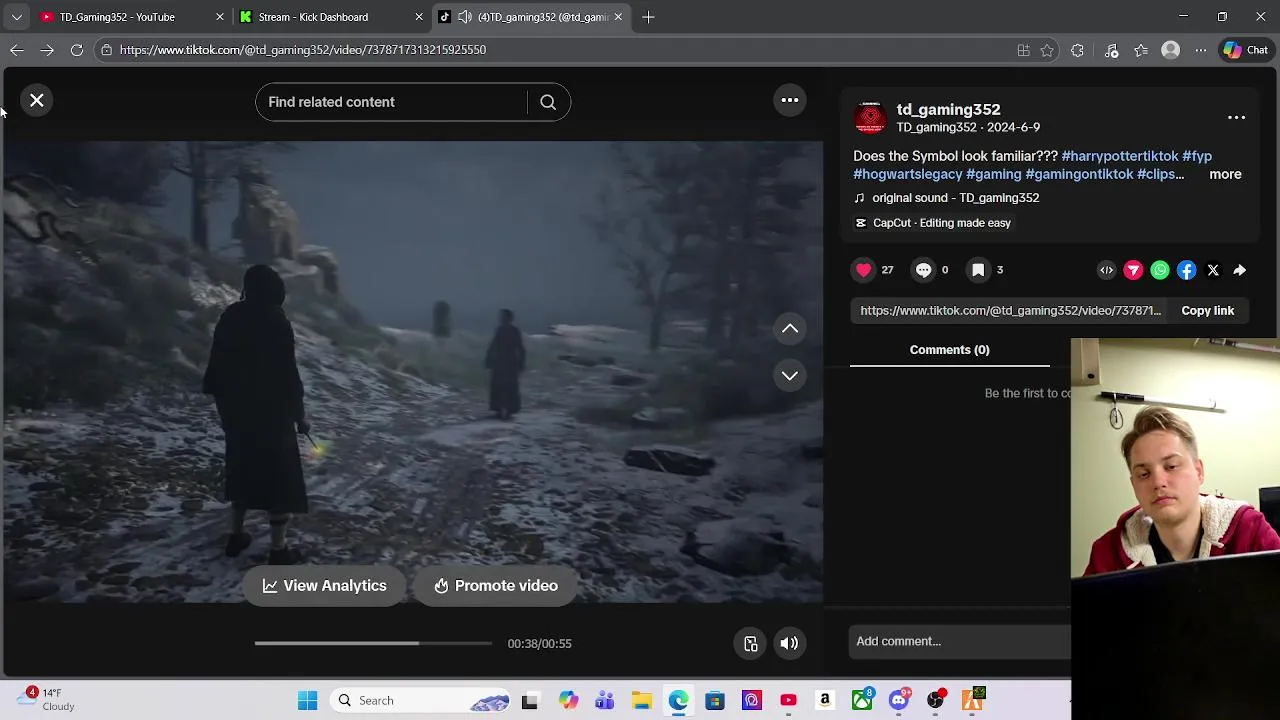The image size is (1280, 720).
Task: Open the #harrypottertiktok hashtag
Action: pyautogui.click(x=1120, y=156)
